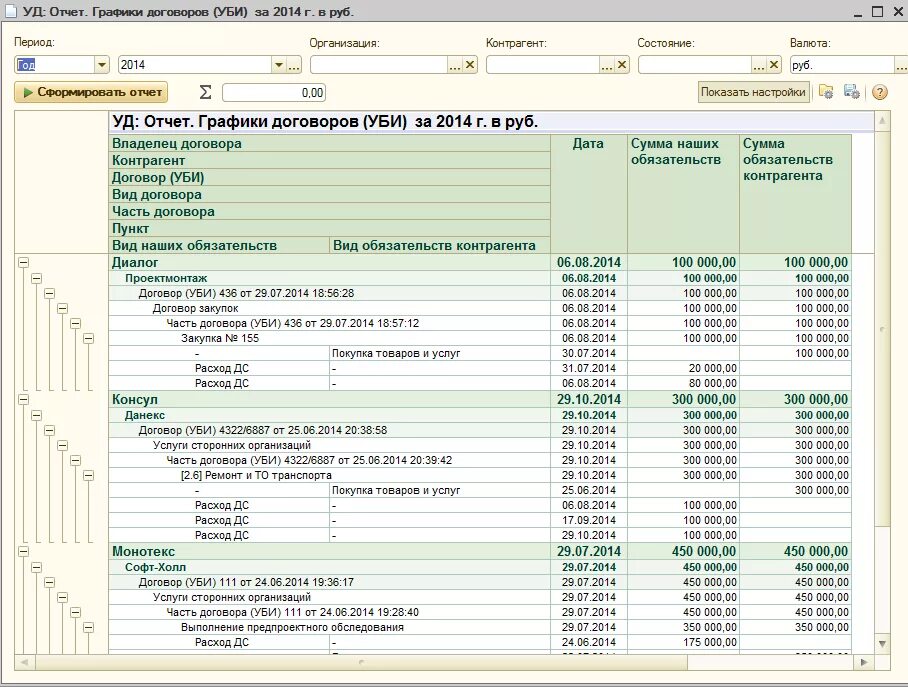Click the Показать настройки button
This screenshot has width=908, height=687.
point(753,92)
